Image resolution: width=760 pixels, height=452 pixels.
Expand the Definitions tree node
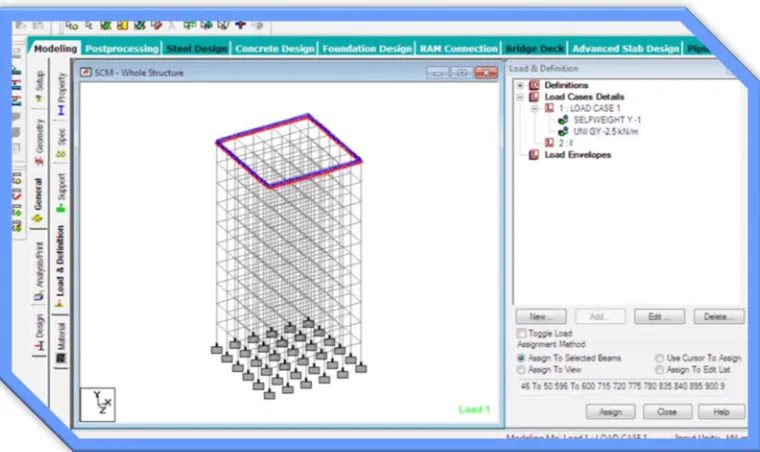[520, 85]
